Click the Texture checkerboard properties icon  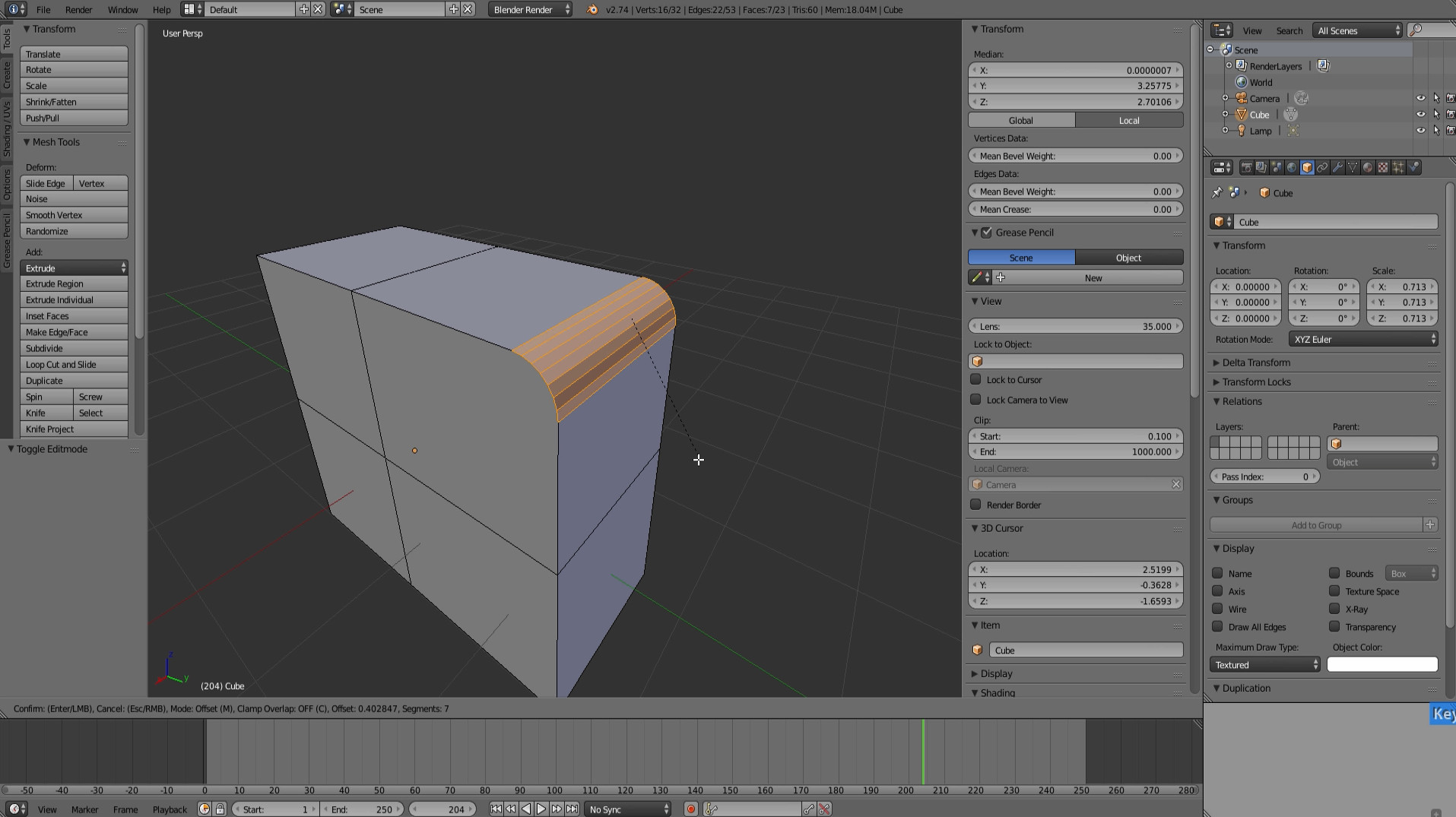click(1383, 168)
